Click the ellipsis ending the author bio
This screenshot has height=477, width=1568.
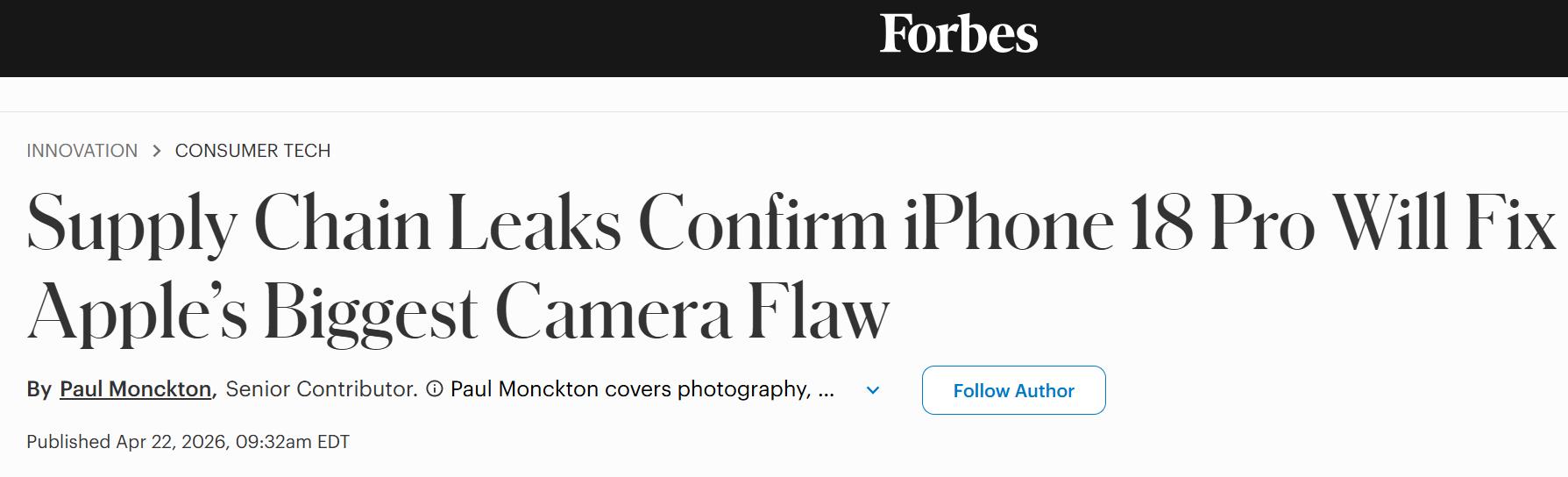pos(826,389)
